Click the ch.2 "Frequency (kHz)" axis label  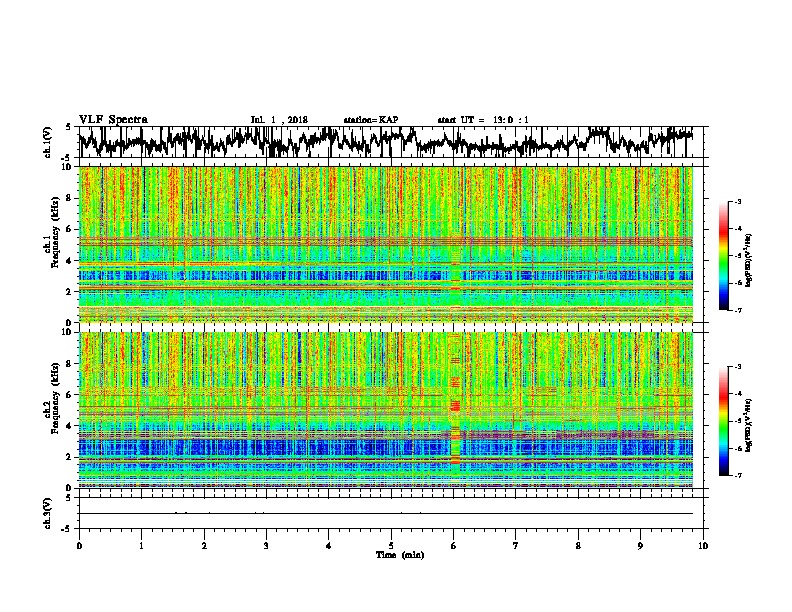(55, 398)
